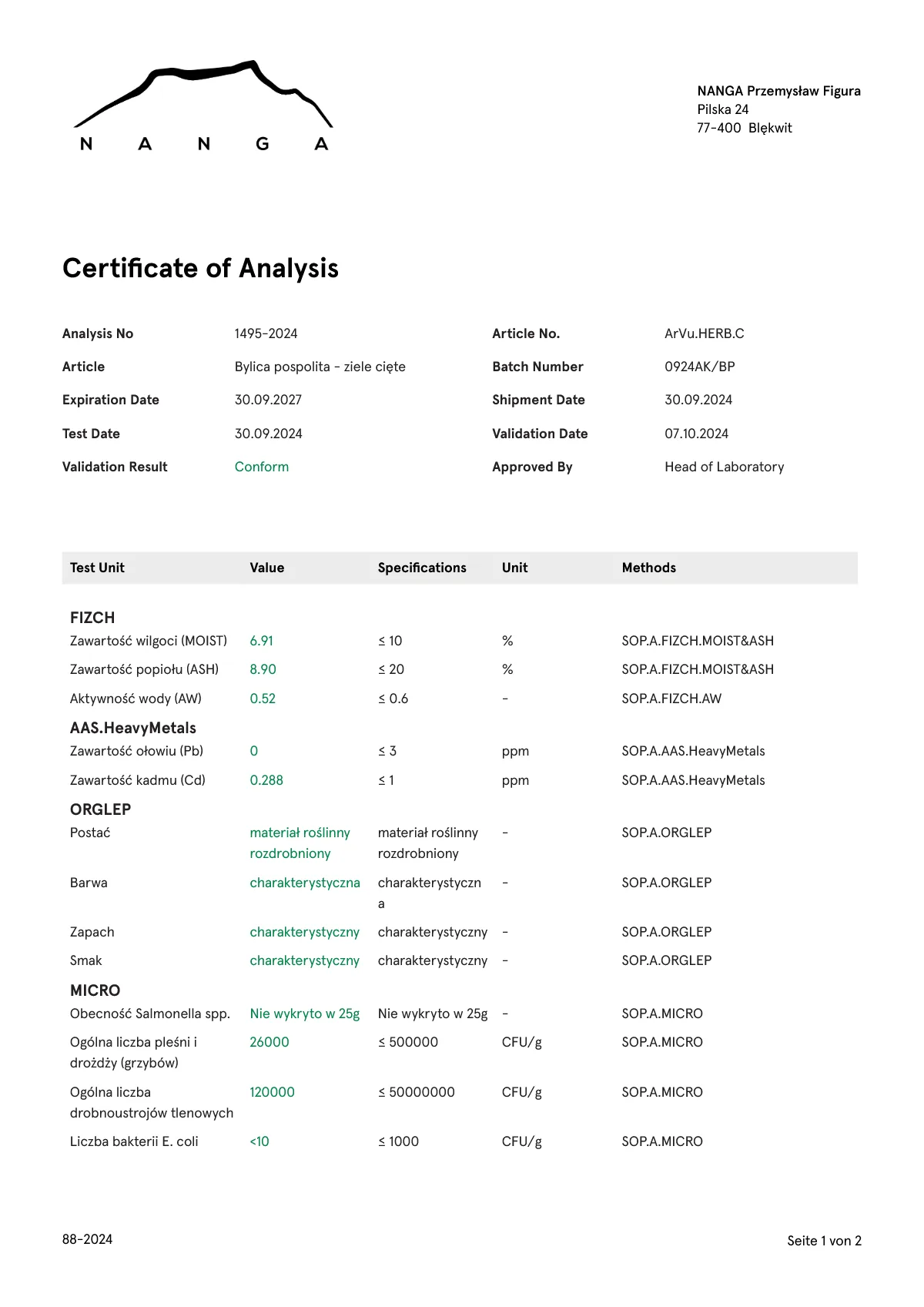
Task: Select the "MICRO" section heading
Action: pos(95,990)
